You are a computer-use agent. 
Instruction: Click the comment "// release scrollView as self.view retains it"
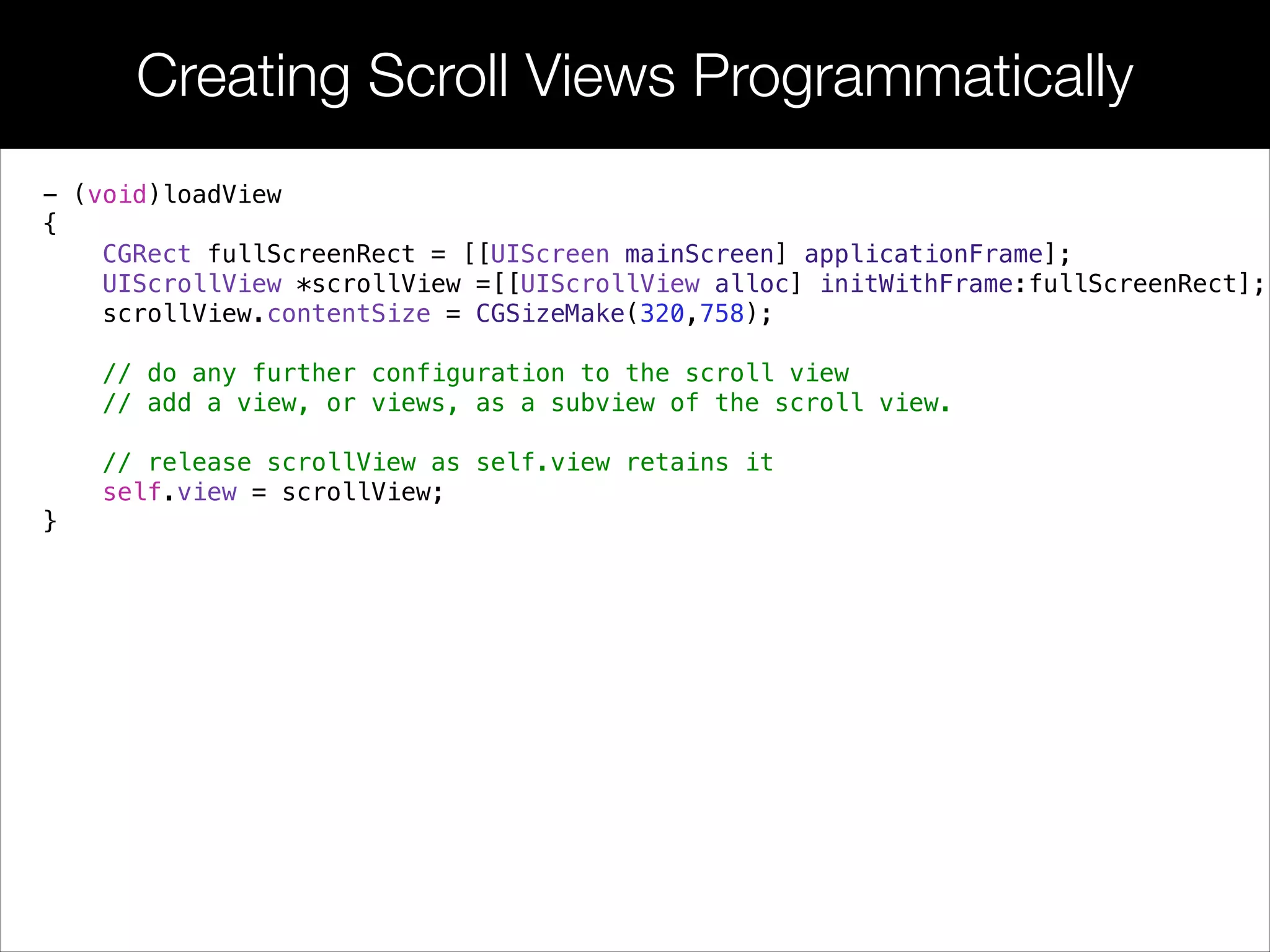point(438,462)
